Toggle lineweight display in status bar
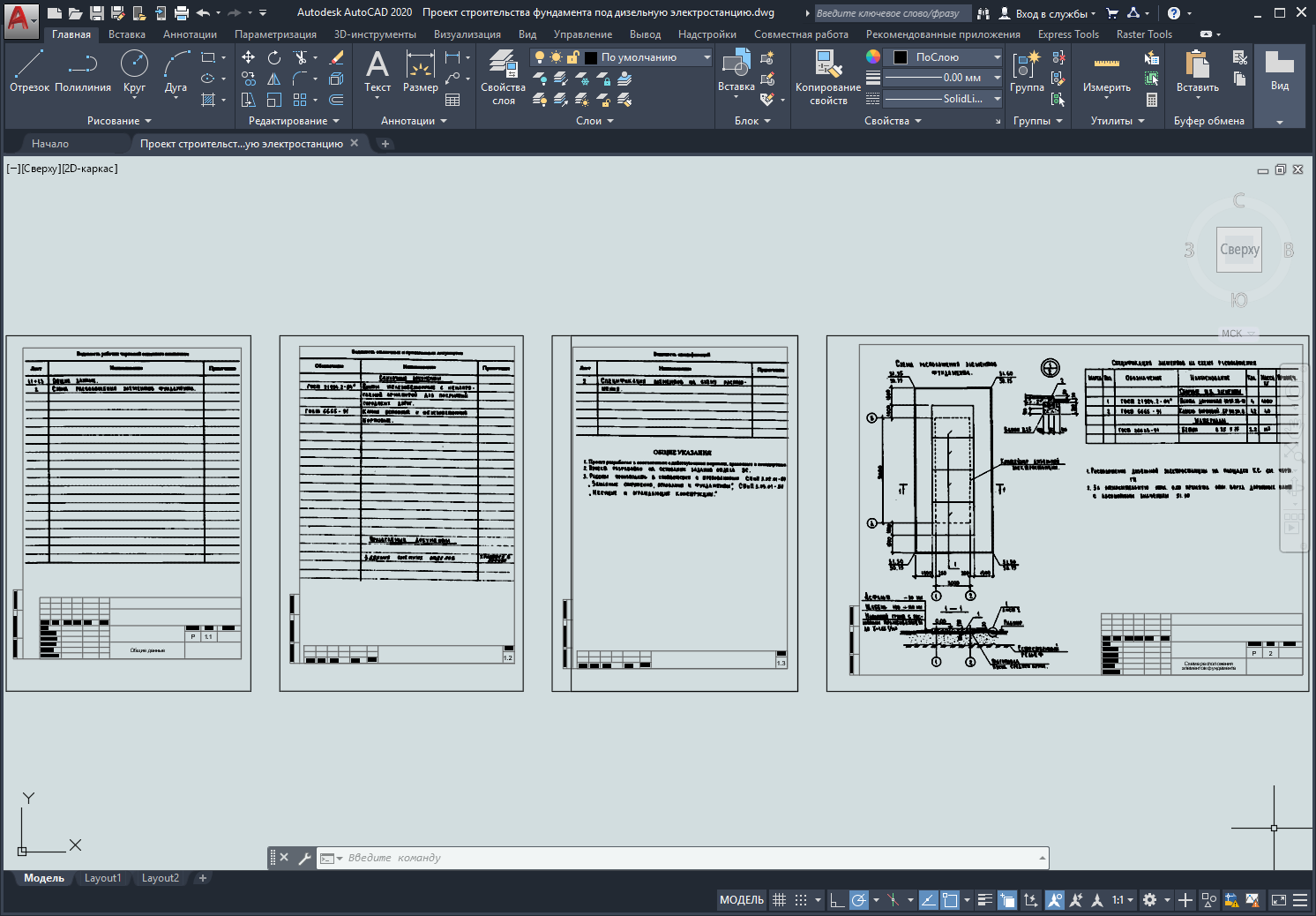This screenshot has height=916, width=1316. coord(985,900)
